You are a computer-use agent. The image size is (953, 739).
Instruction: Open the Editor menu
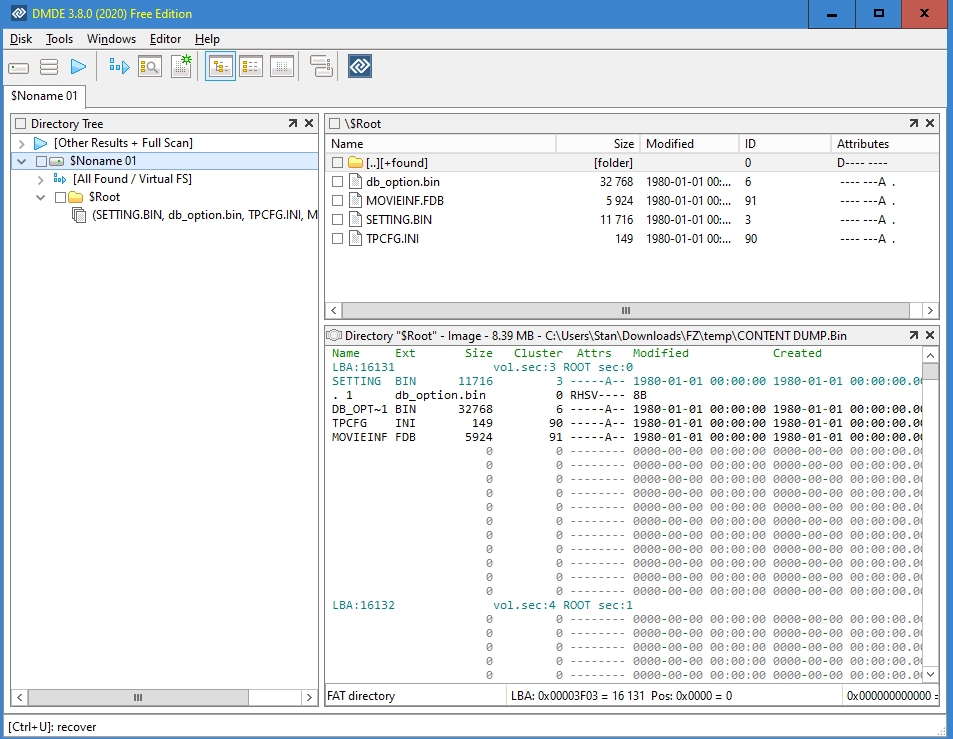tap(165, 39)
